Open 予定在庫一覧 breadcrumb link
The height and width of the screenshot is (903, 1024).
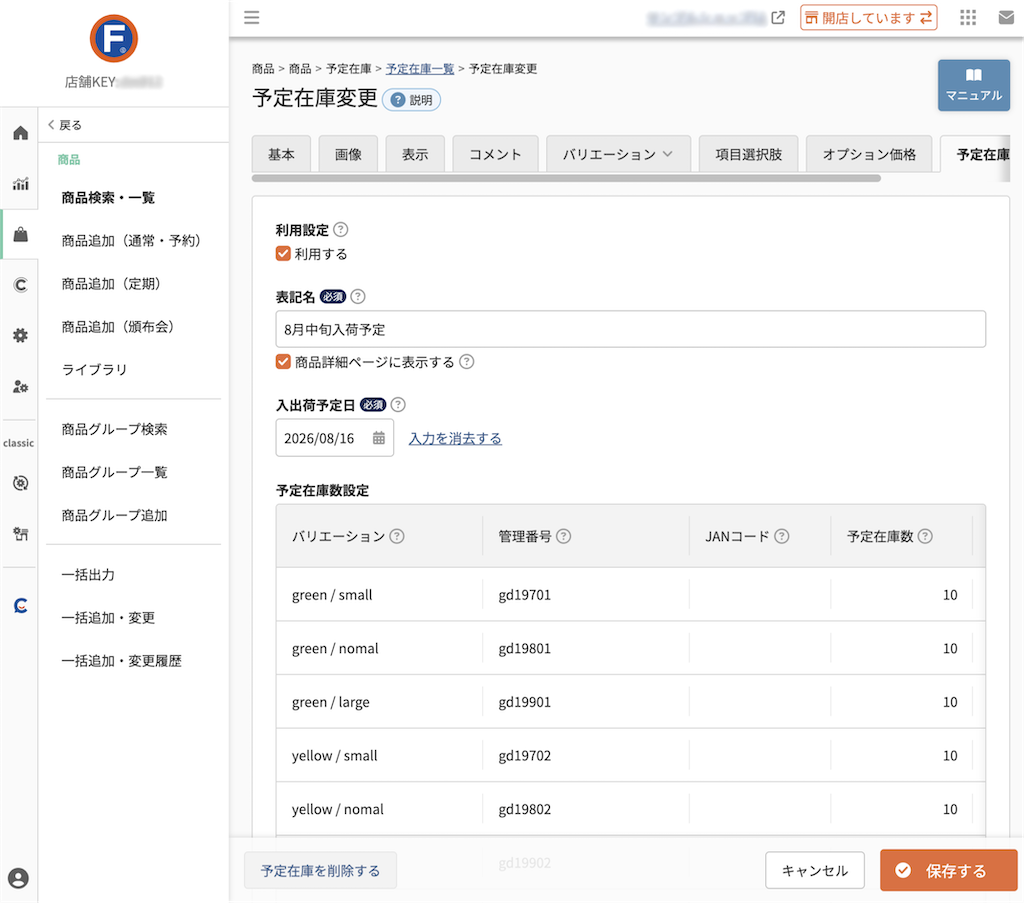[x=420, y=69]
